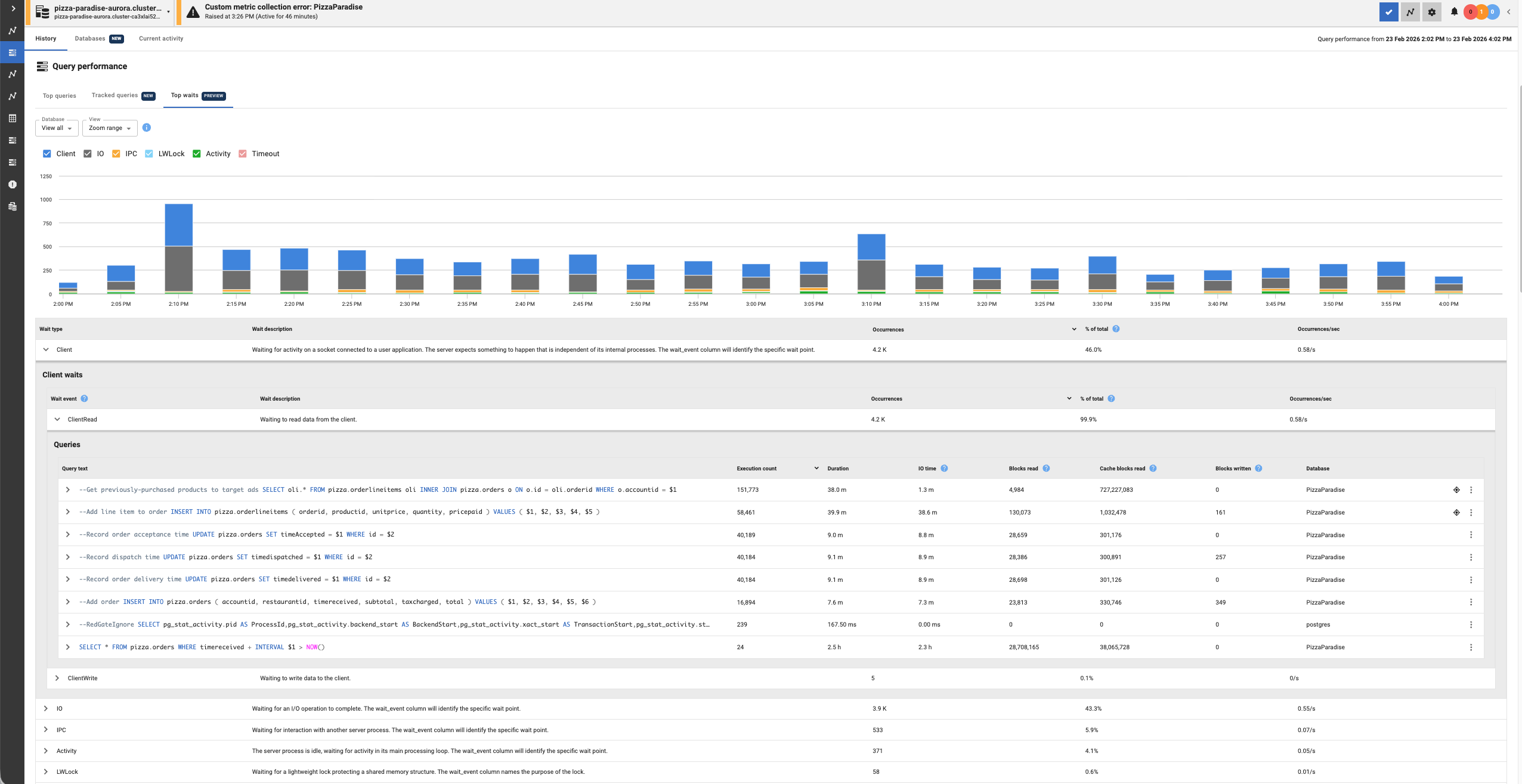
Task: Click the 2:10 PM Client bar segment
Action: pos(178,225)
